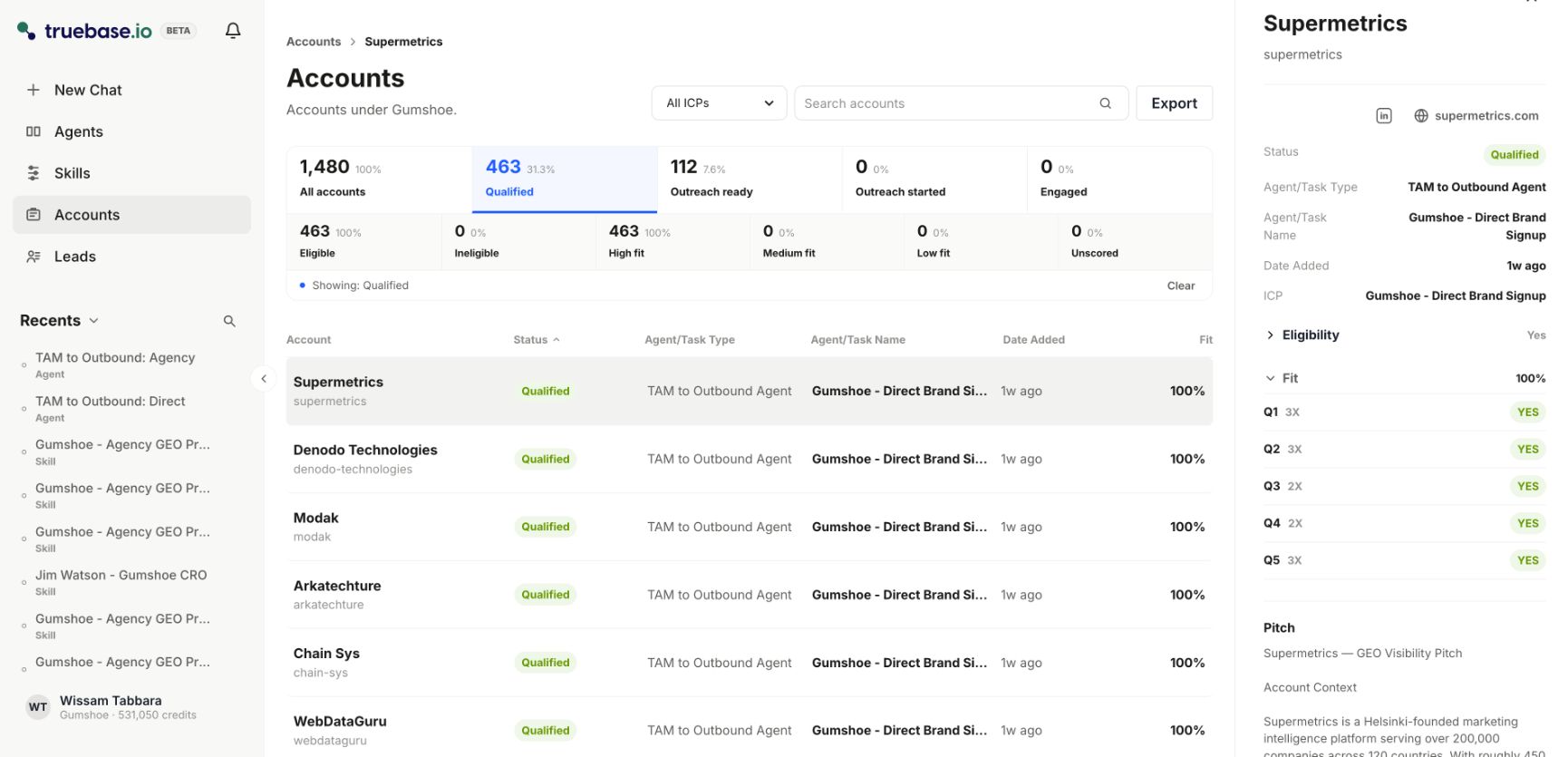This screenshot has height=757, width=1568.
Task: Open the All ICPs dropdown
Action: 720,103
